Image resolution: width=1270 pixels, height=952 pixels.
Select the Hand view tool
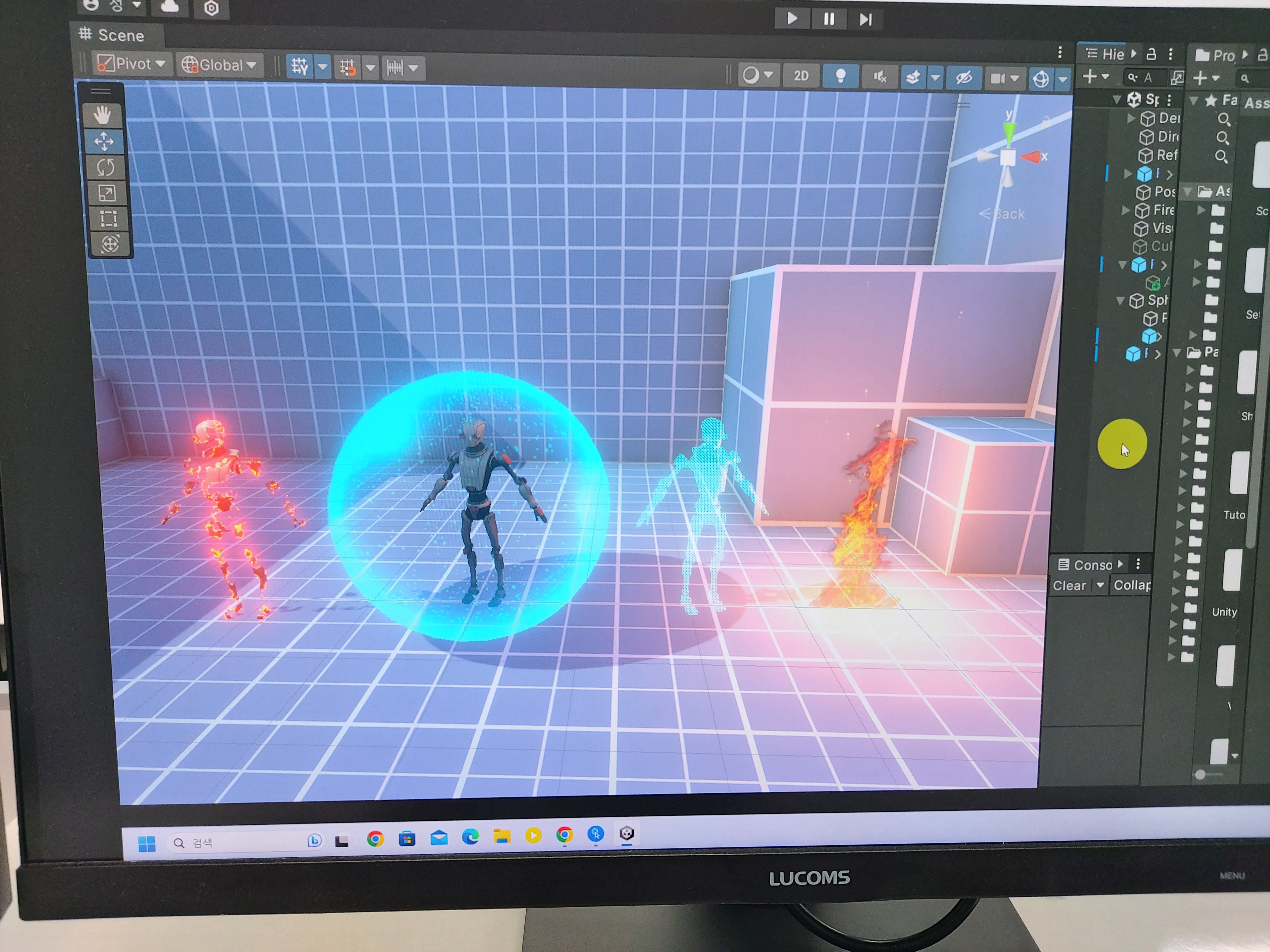point(103,115)
